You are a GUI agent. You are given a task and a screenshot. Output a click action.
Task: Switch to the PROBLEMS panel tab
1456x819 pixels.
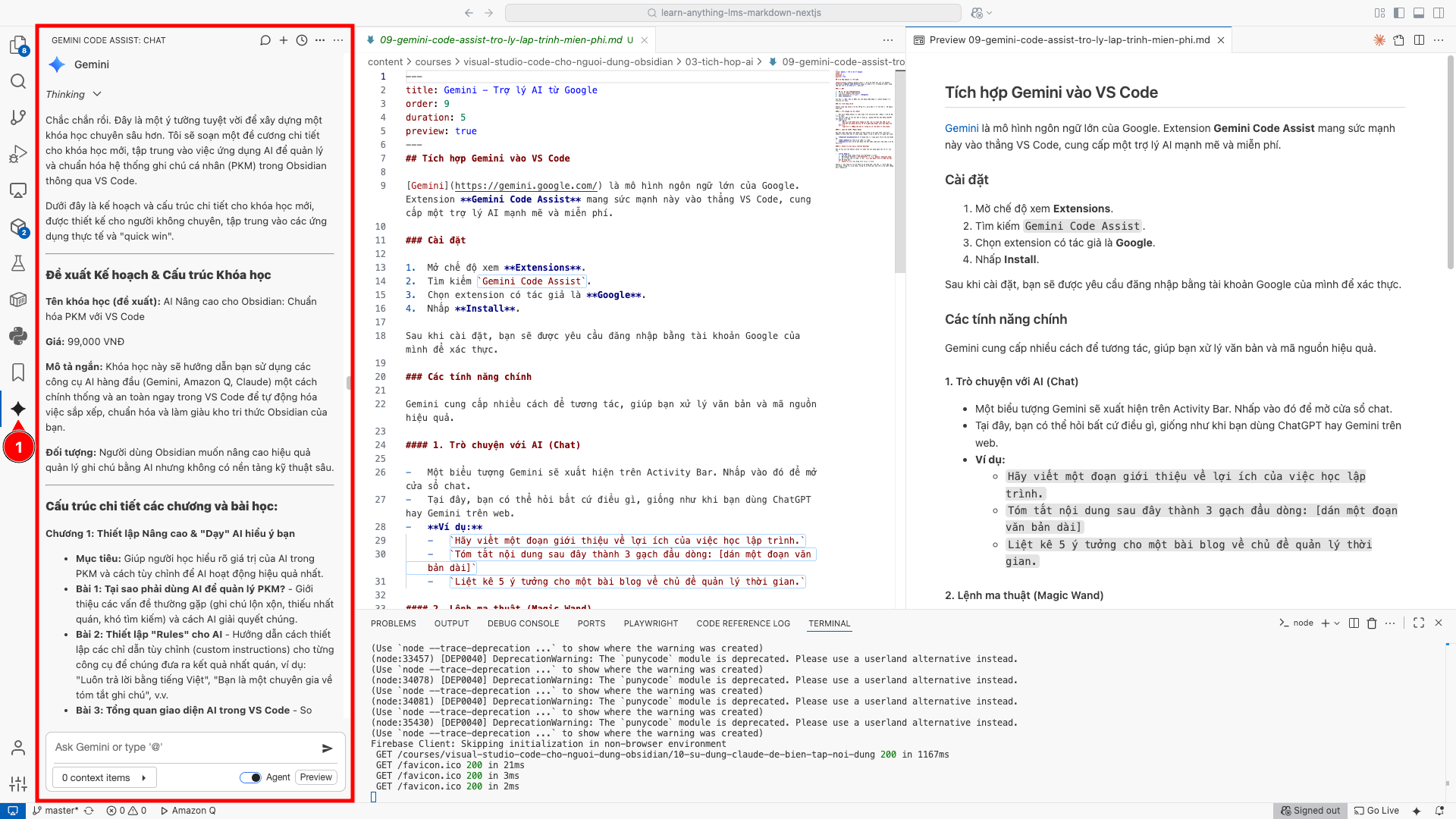pos(393,623)
